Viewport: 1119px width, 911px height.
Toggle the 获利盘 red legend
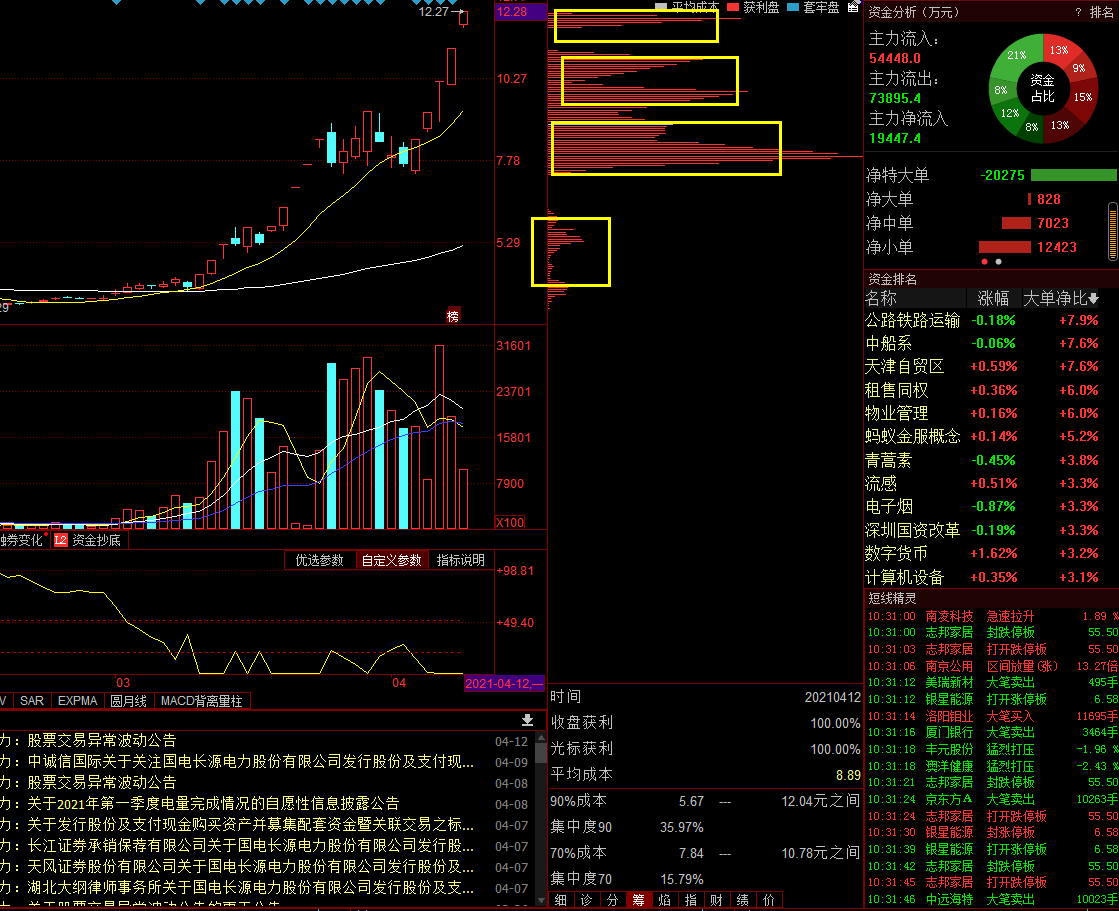(752, 7)
